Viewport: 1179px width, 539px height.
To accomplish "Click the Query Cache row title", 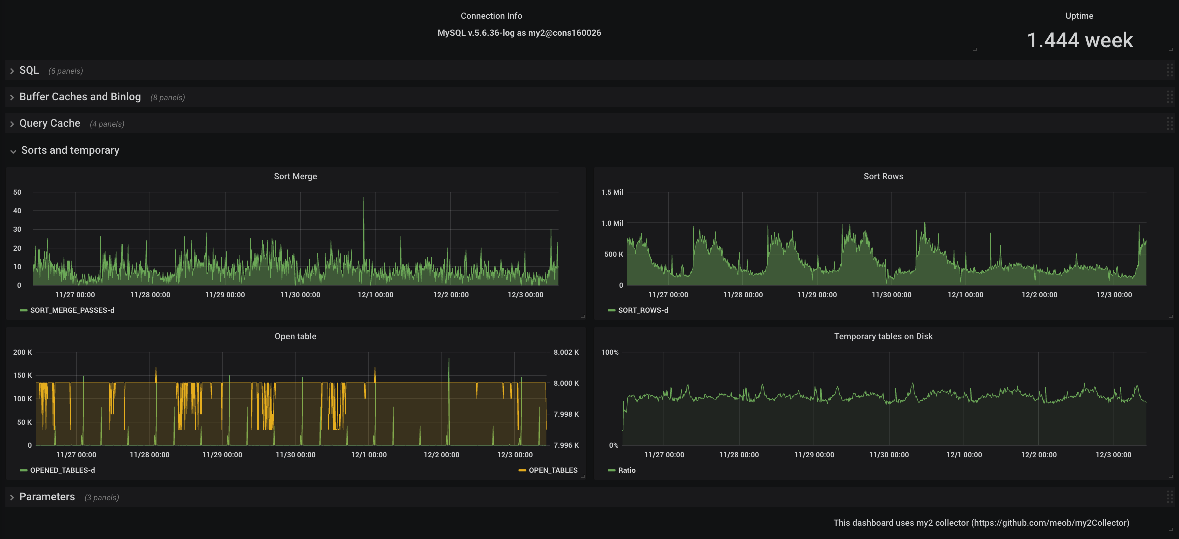I will (50, 123).
